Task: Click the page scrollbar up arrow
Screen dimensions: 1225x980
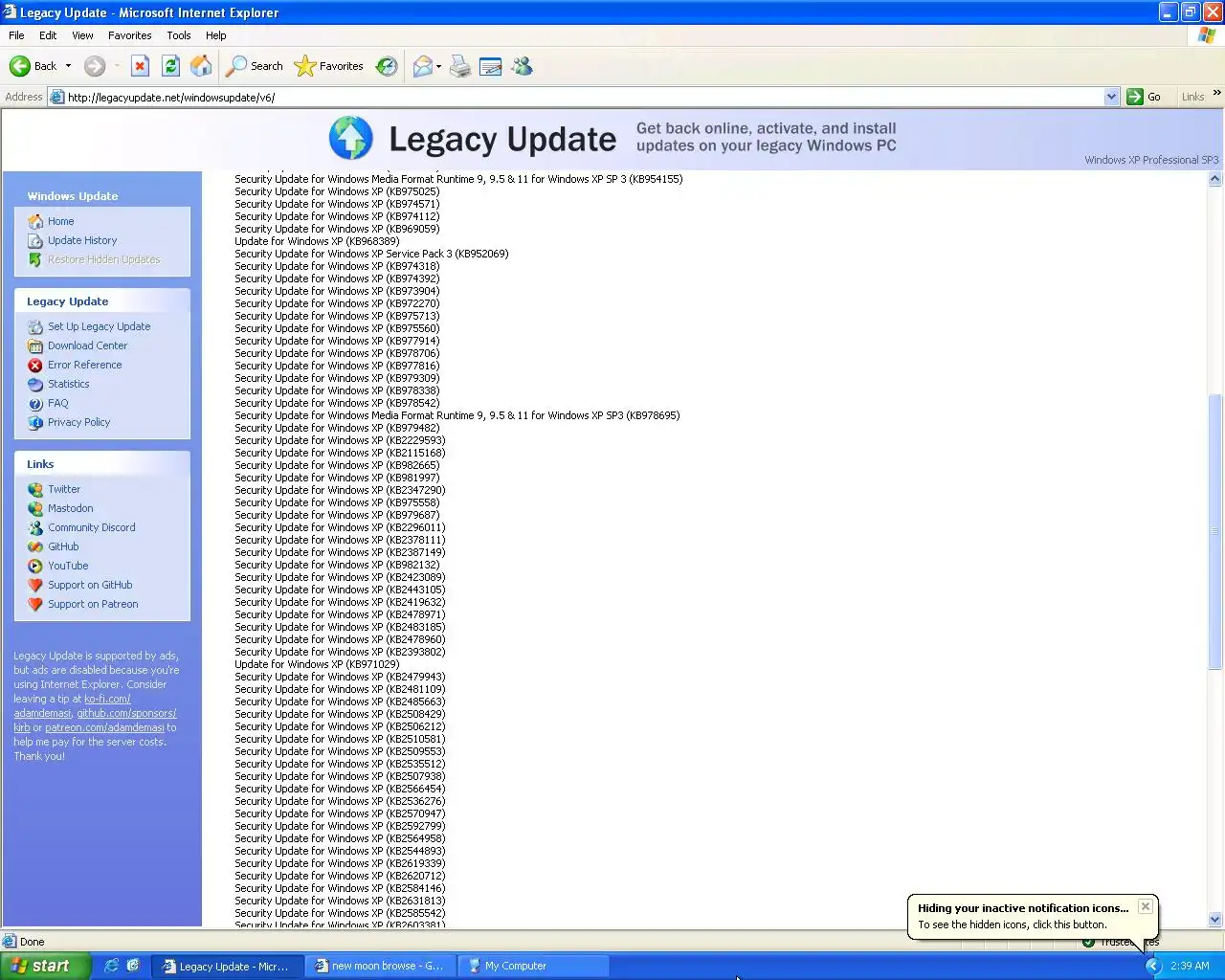Action: (1215, 179)
